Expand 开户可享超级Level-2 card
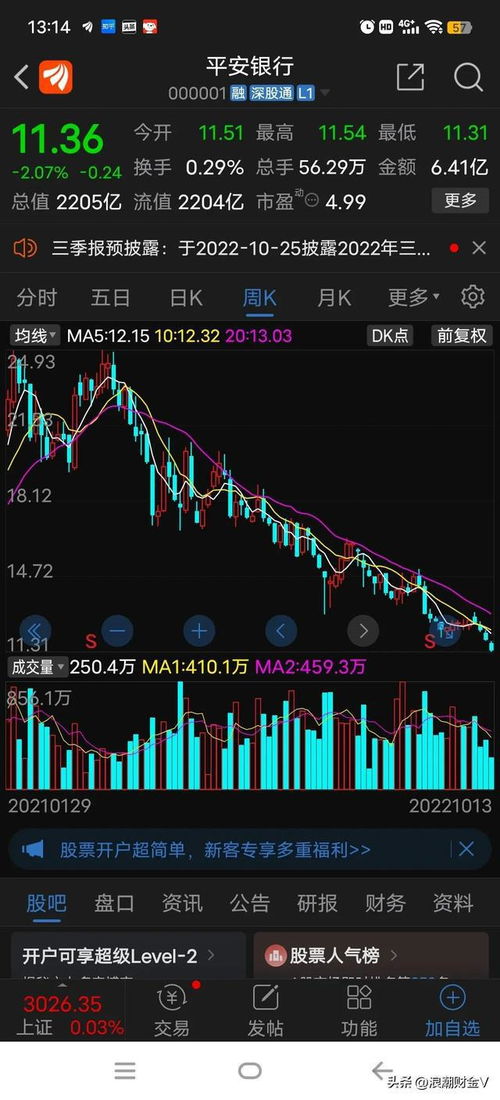 (x=129, y=955)
